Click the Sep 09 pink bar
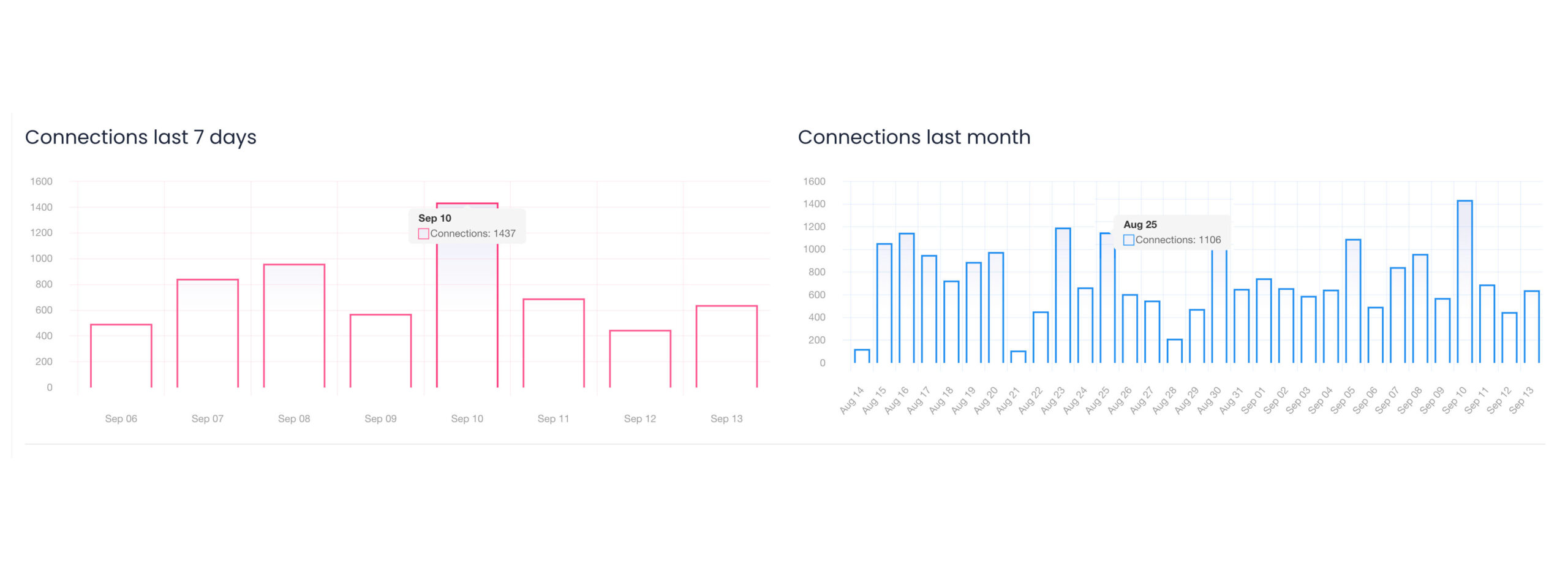This screenshot has width=1568, height=571. [380, 351]
